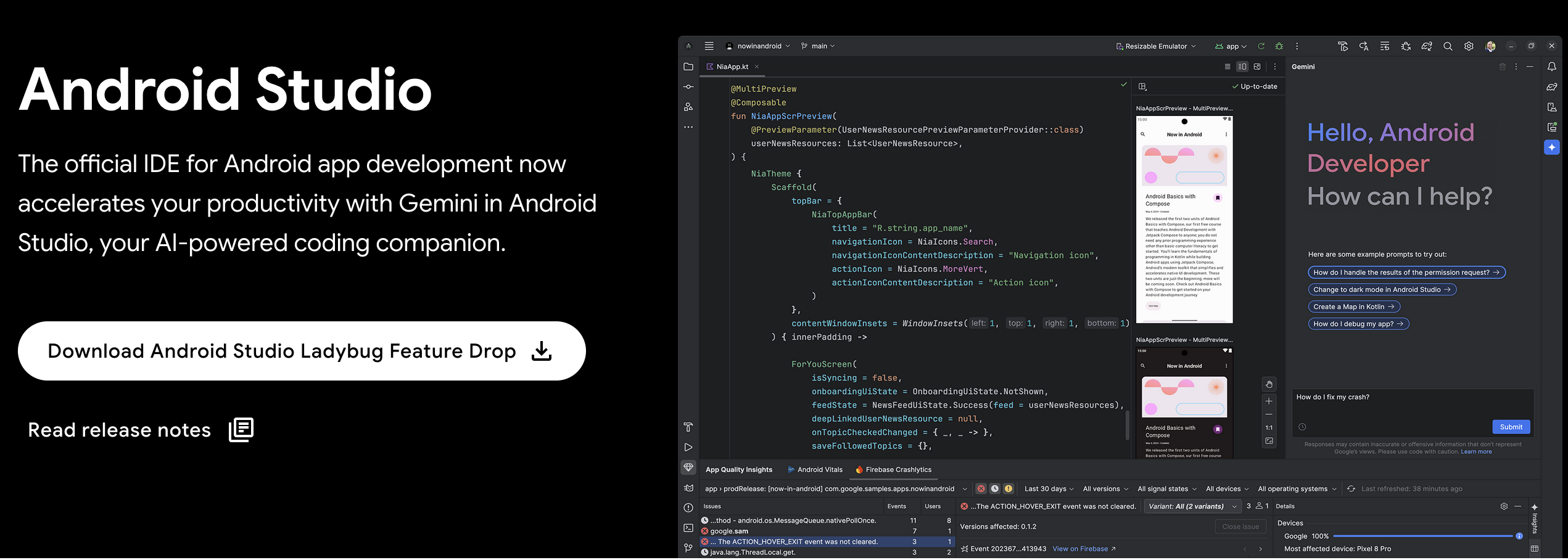Open the Gemini disclaimer Learn more link
Image resolution: width=1568 pixels, height=560 pixels.
(1476, 452)
